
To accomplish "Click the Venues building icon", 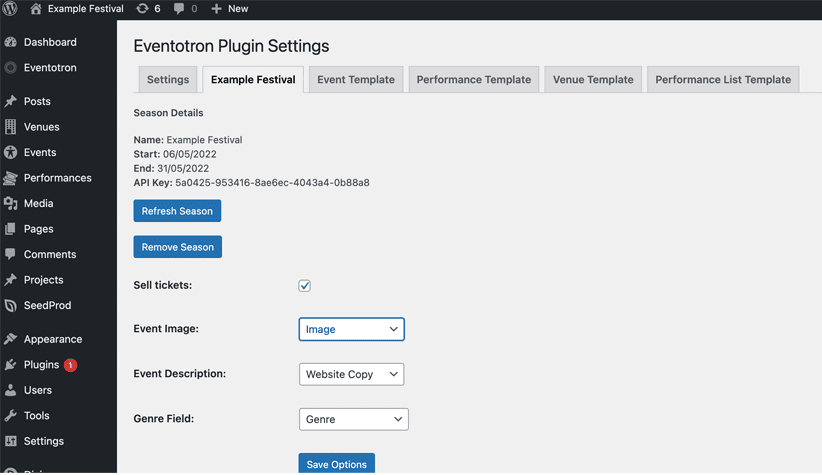I will click(10, 127).
